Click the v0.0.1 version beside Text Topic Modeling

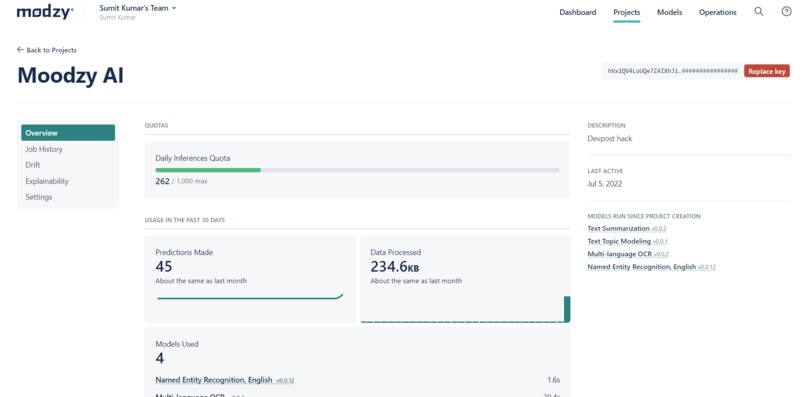(661, 241)
